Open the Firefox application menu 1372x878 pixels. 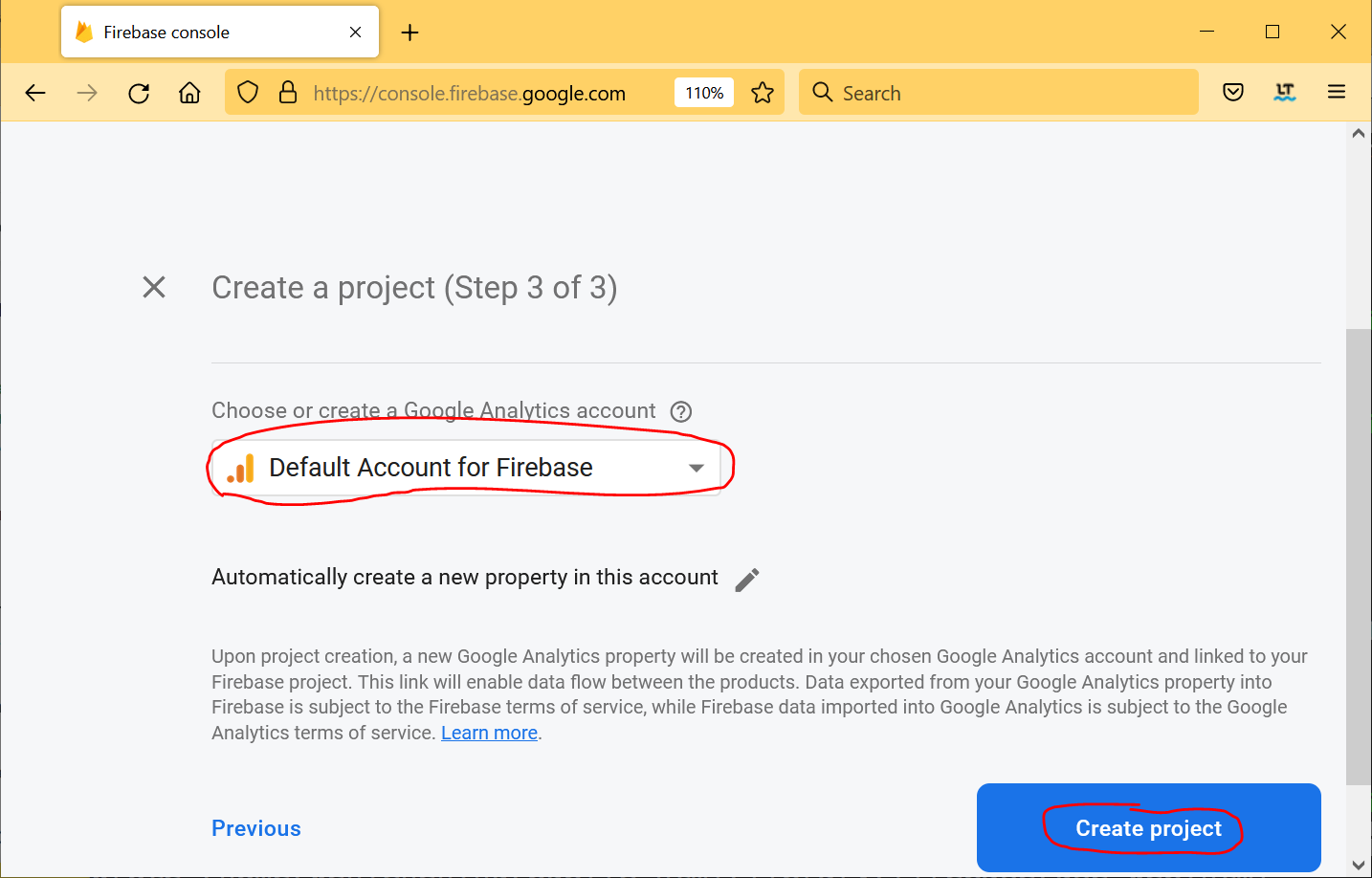click(1337, 93)
